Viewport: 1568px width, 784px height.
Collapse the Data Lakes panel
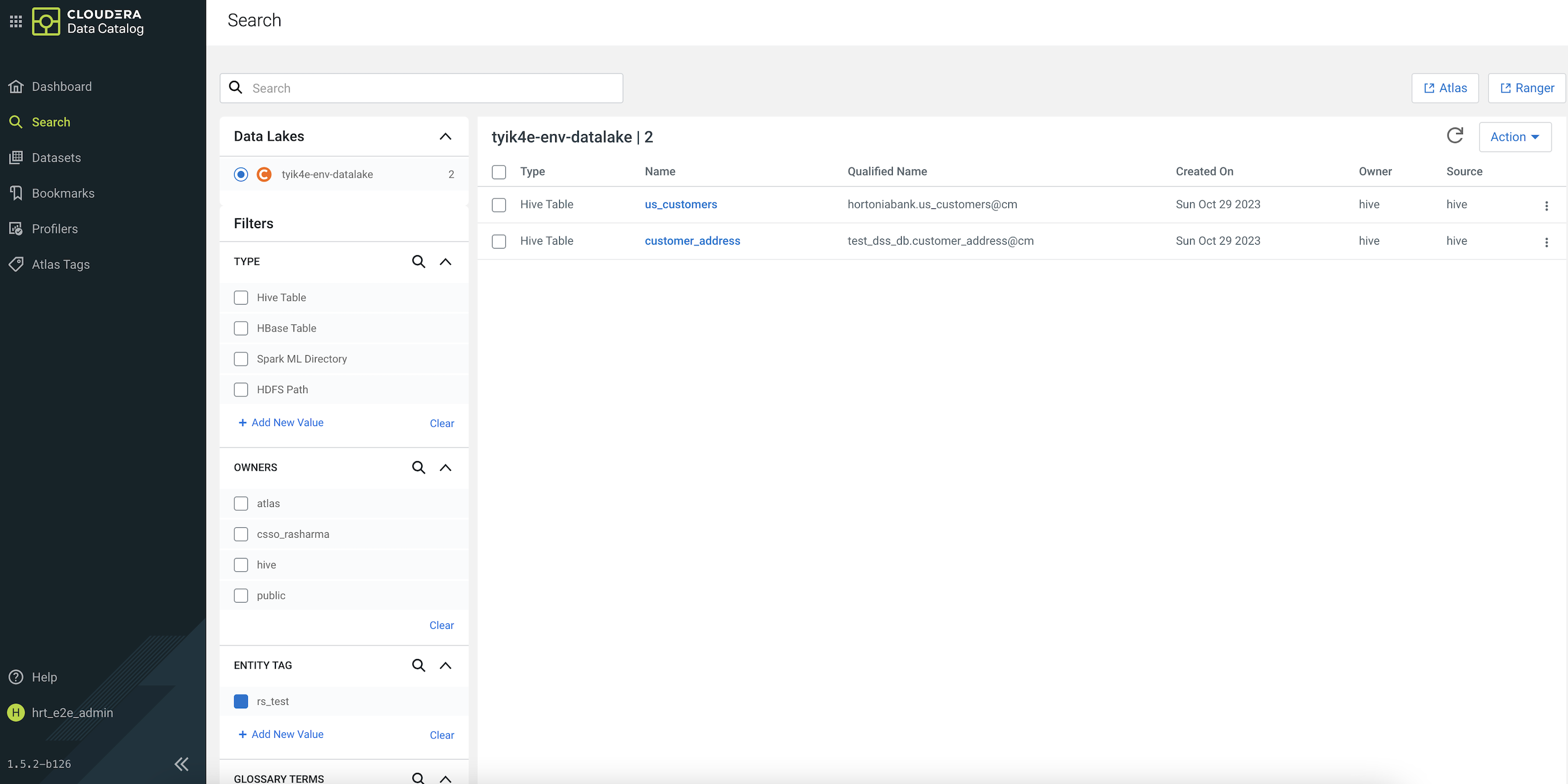(x=445, y=136)
